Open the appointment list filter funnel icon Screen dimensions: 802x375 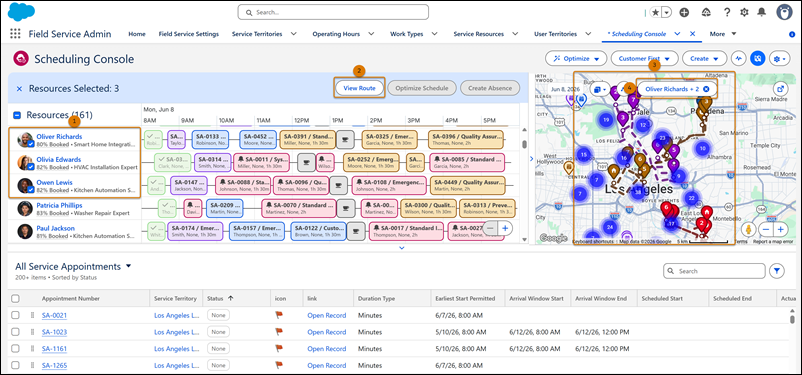pyautogui.click(x=777, y=271)
